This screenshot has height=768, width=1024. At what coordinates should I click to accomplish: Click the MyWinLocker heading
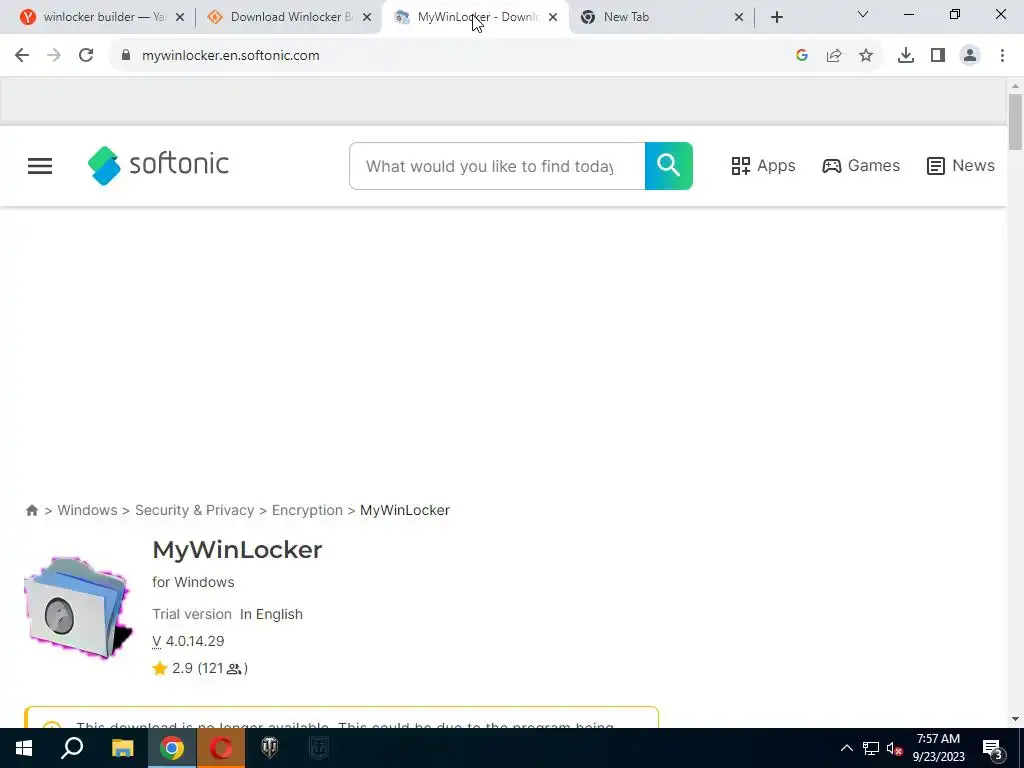click(237, 550)
